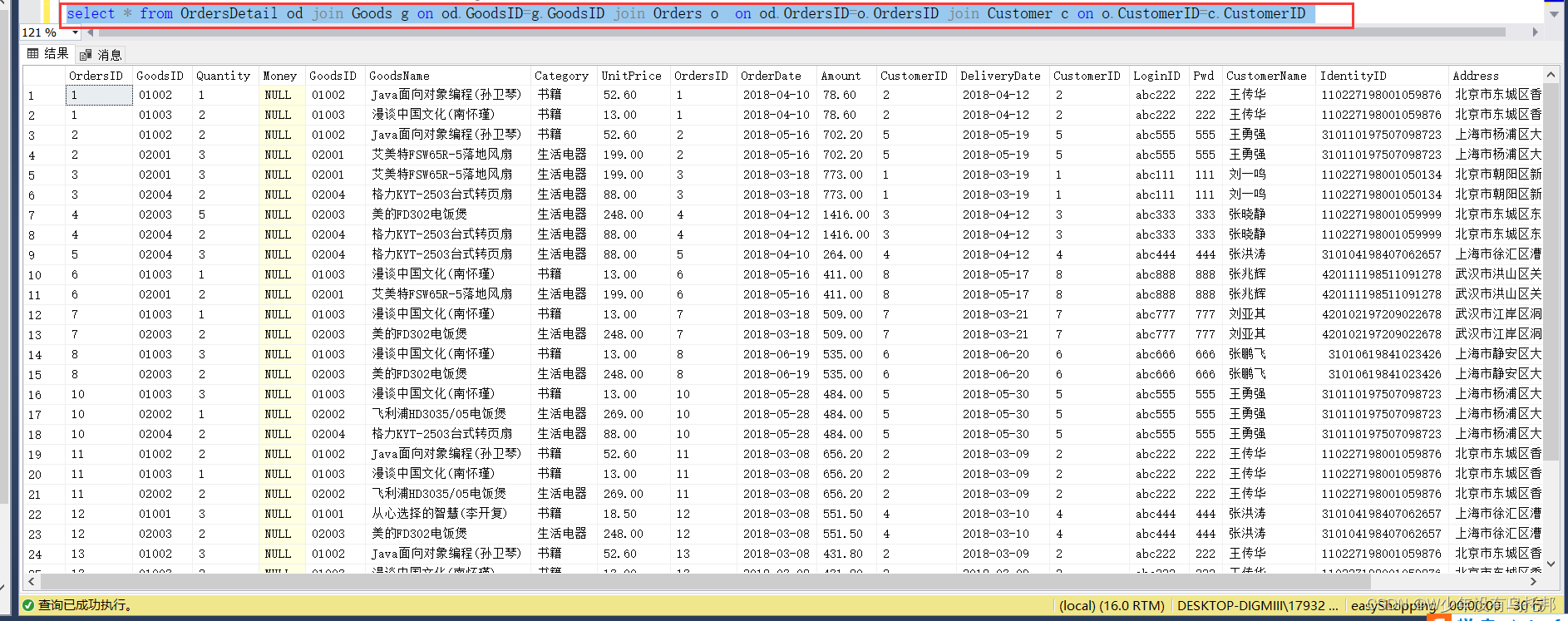The height and width of the screenshot is (621, 1568).
Task: Switch to the 结果 results tab
Action: (x=48, y=54)
